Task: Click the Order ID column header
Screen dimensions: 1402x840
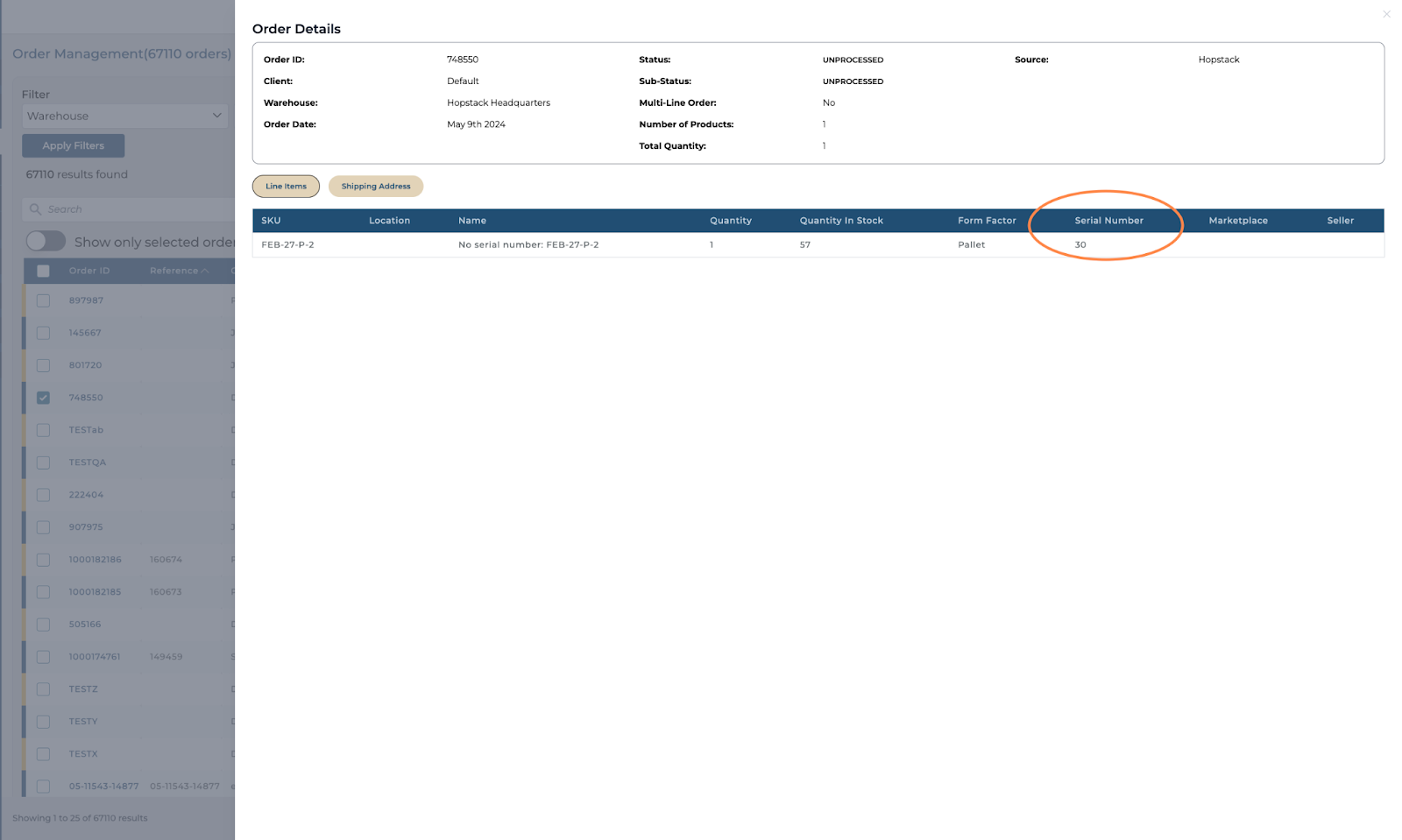Action: 89,271
